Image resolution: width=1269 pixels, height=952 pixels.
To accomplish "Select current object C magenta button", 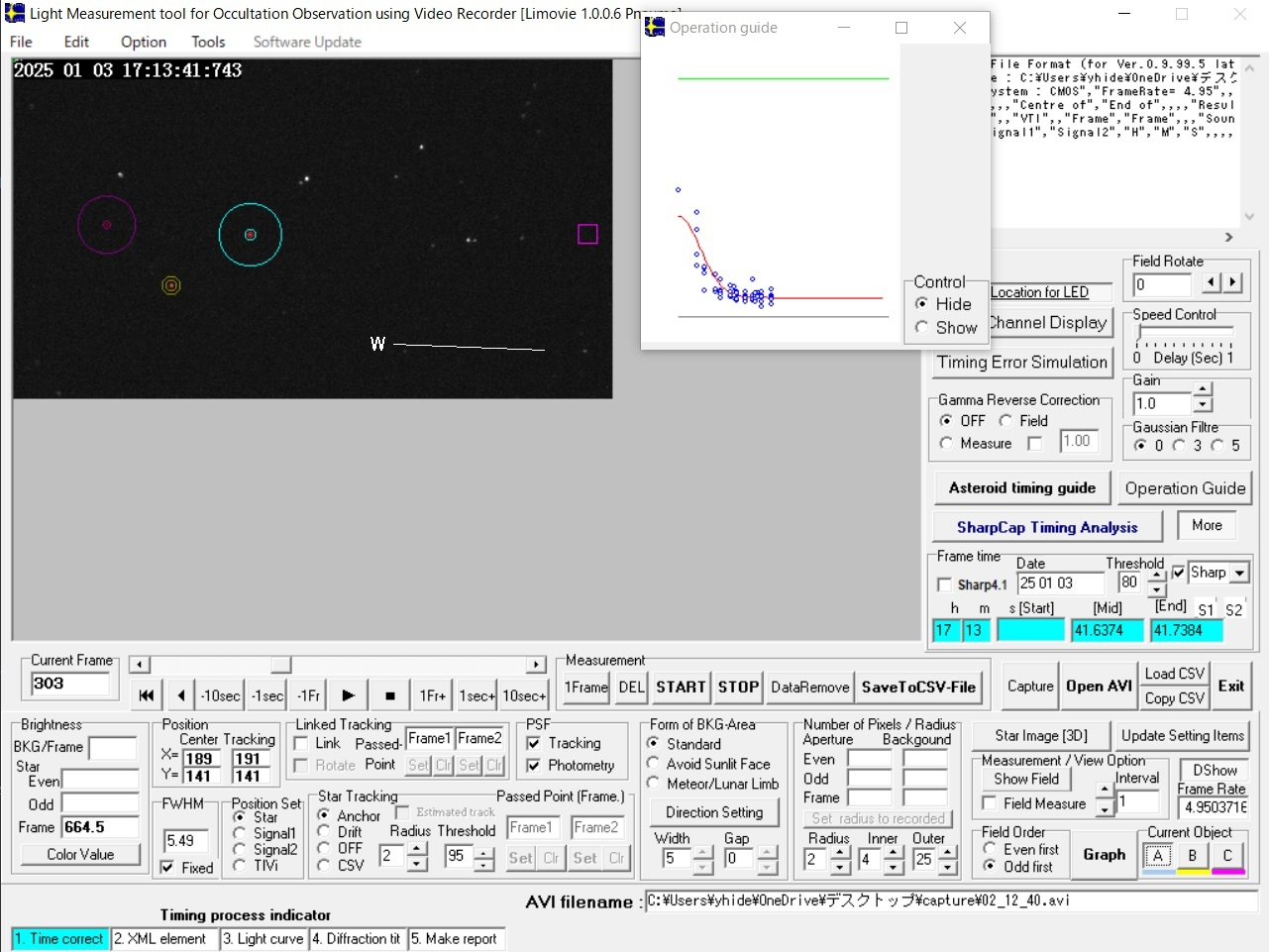I will [x=1227, y=856].
